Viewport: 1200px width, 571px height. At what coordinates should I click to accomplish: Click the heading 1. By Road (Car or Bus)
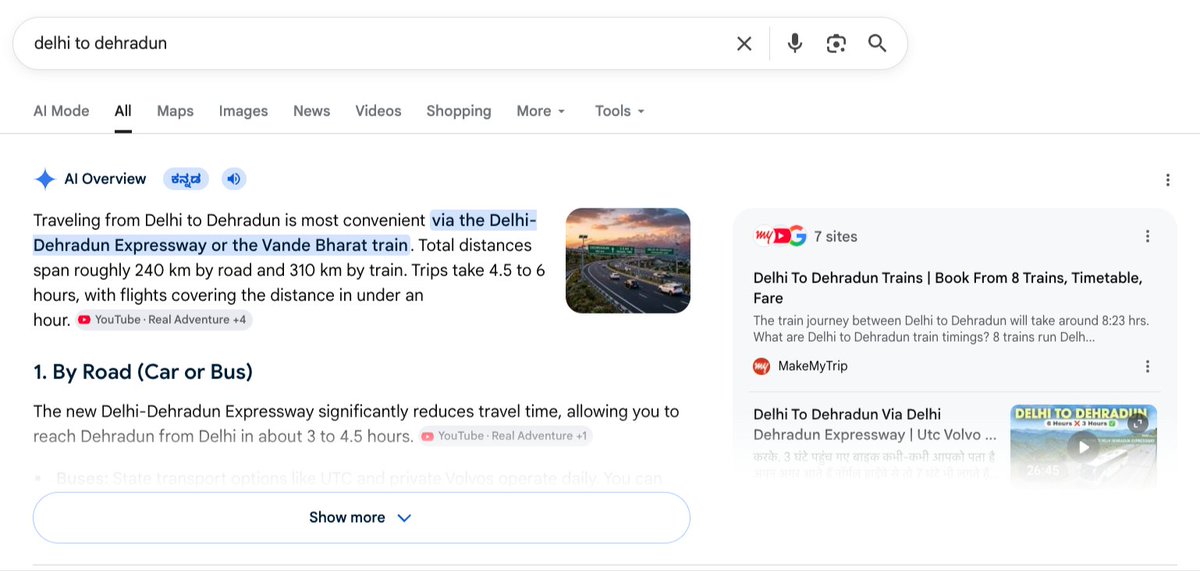coord(143,372)
